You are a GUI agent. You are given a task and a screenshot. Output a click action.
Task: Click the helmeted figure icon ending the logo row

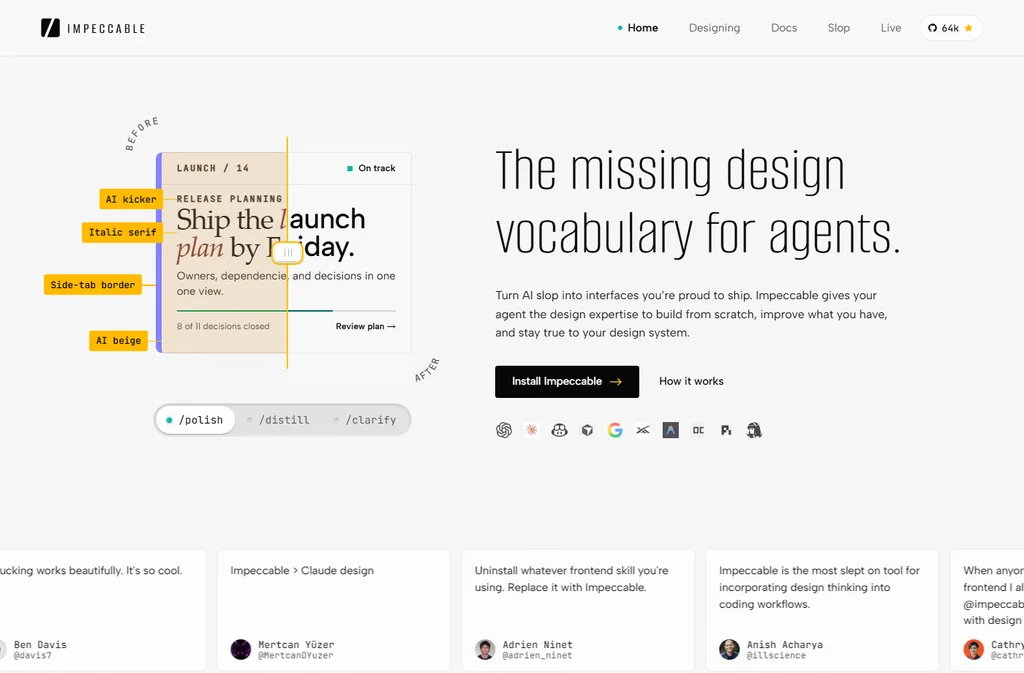754,430
